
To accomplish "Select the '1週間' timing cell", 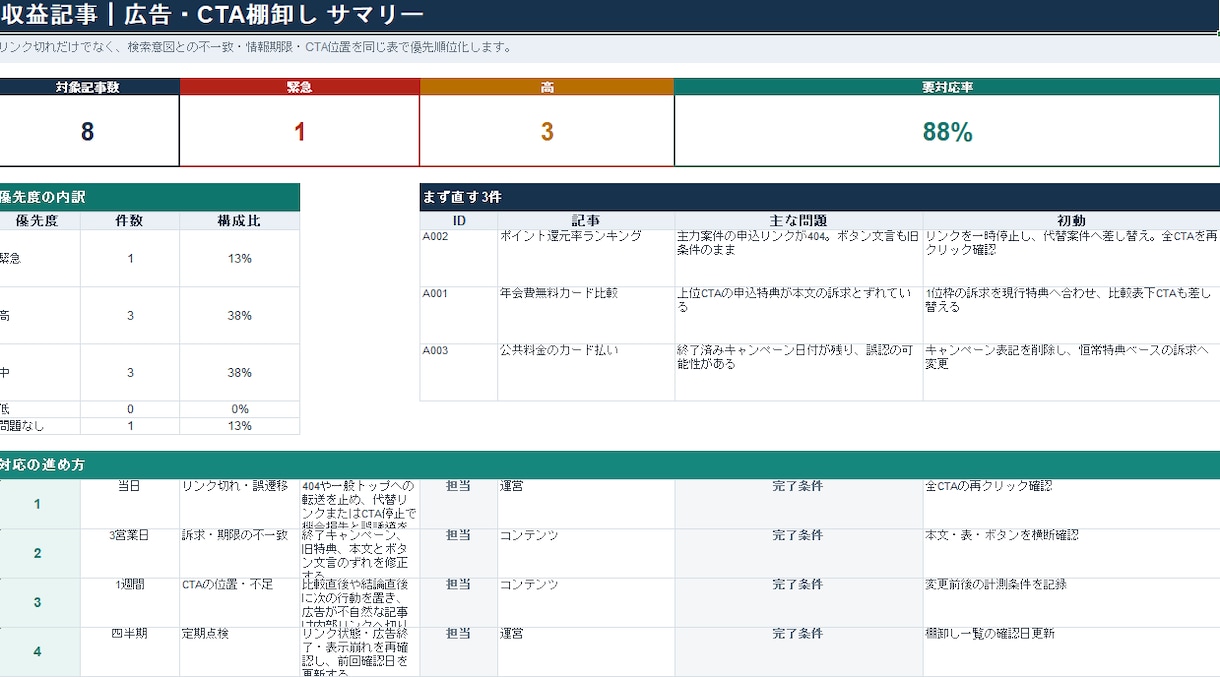I will pyautogui.click(x=130, y=602).
